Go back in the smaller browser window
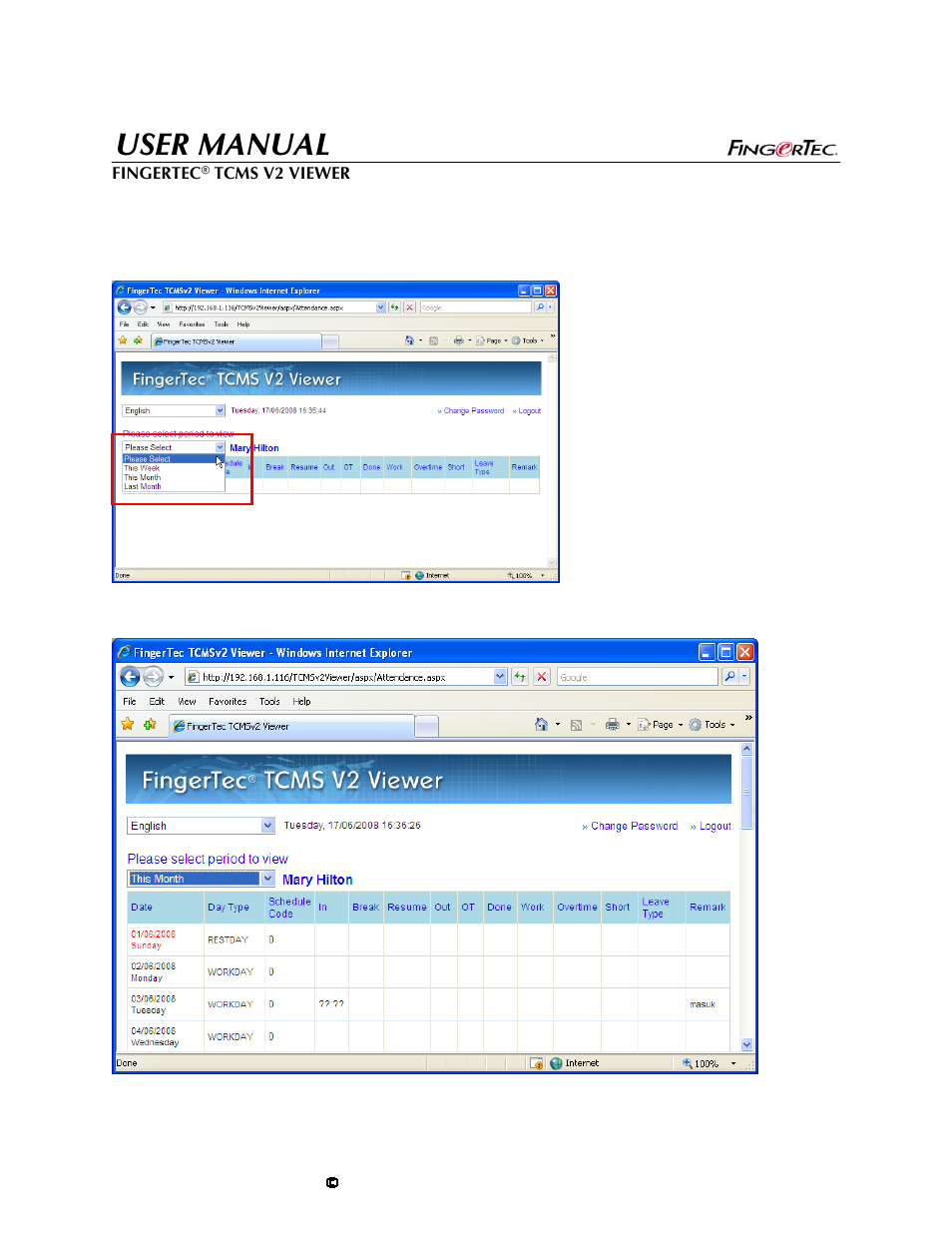The image size is (952, 1233). 125,308
